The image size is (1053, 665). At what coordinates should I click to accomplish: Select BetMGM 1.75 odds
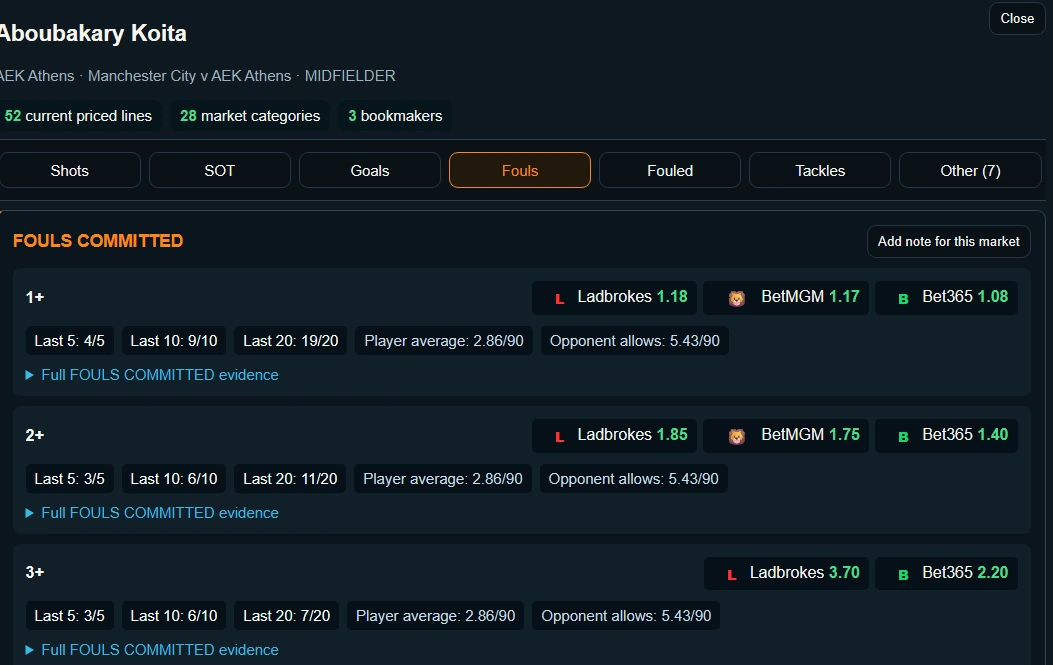click(x=786, y=435)
